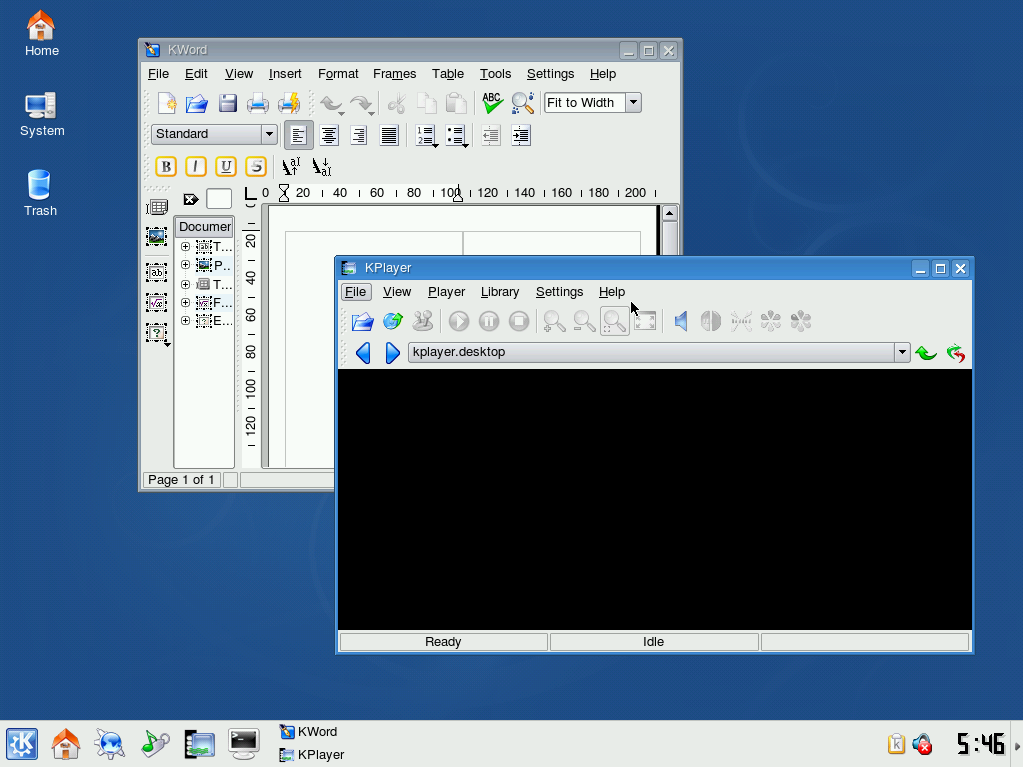Toggle italic formatting button
Screen dimensions: 1023x767
click(196, 167)
